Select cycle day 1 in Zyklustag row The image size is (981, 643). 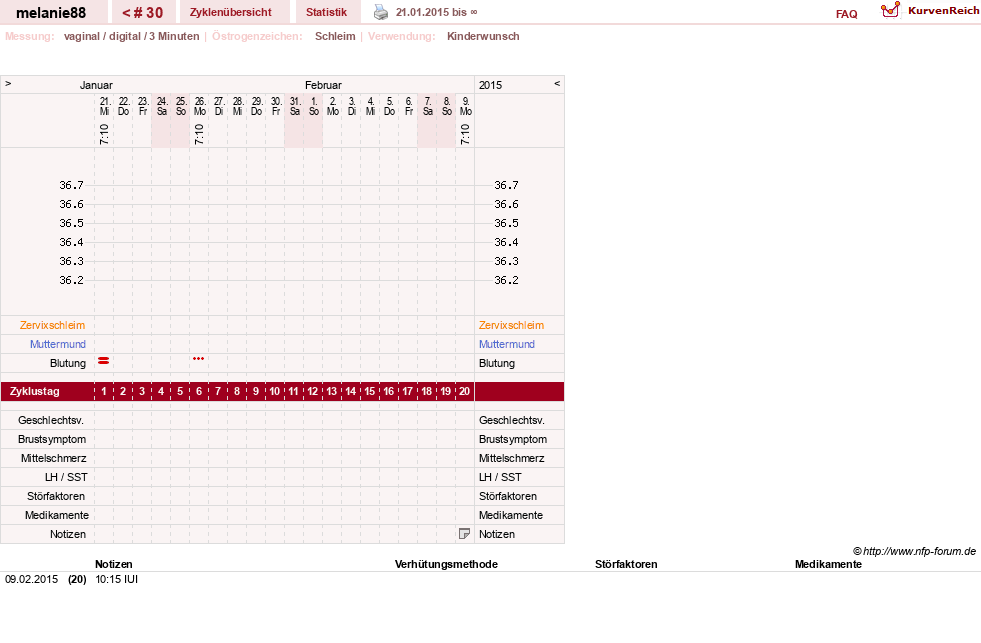[104, 392]
